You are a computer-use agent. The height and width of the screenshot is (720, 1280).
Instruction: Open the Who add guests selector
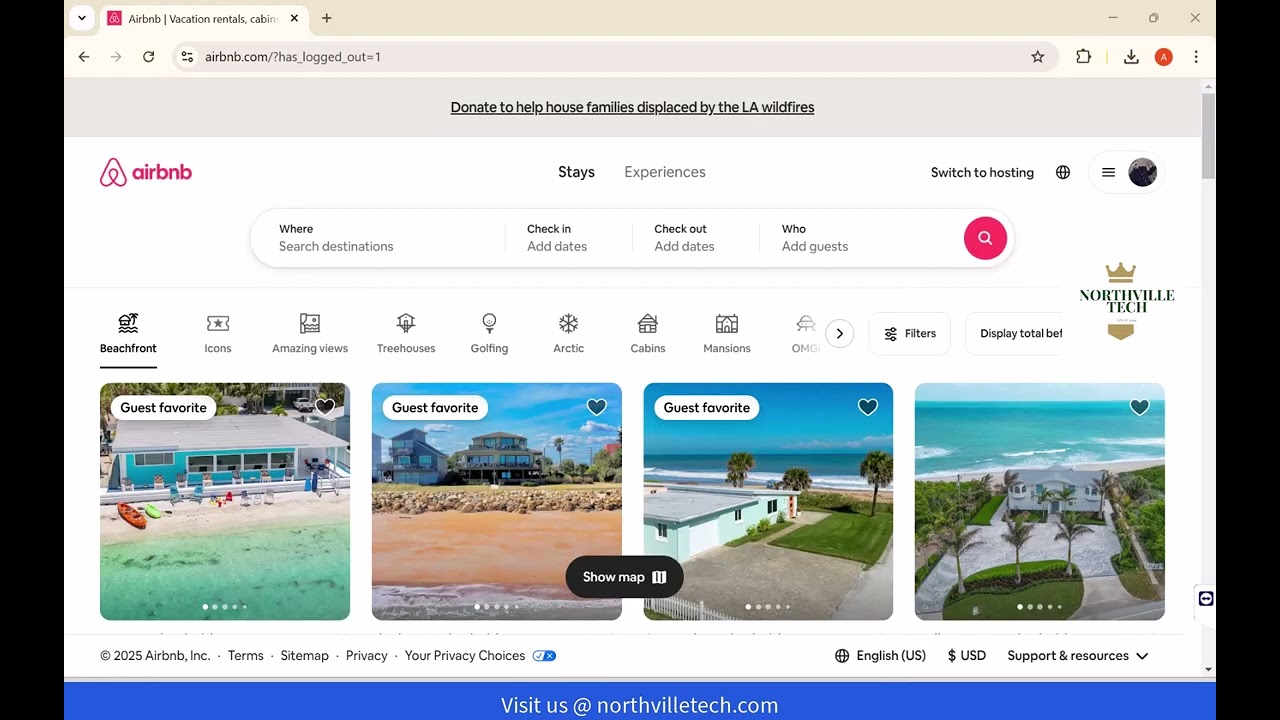click(860, 238)
